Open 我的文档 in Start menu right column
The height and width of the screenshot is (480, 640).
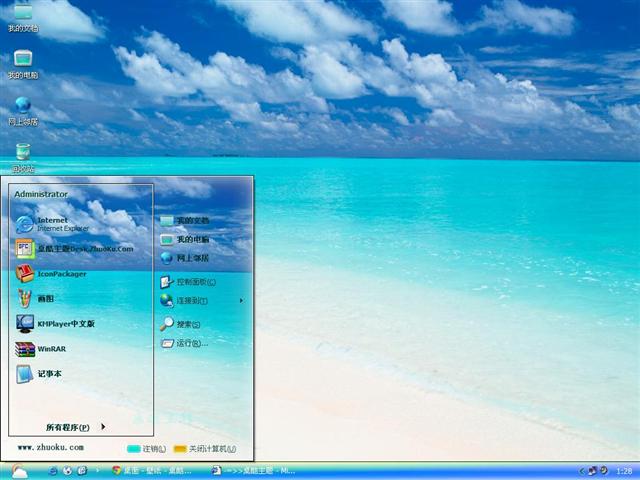pyautogui.click(x=192, y=220)
